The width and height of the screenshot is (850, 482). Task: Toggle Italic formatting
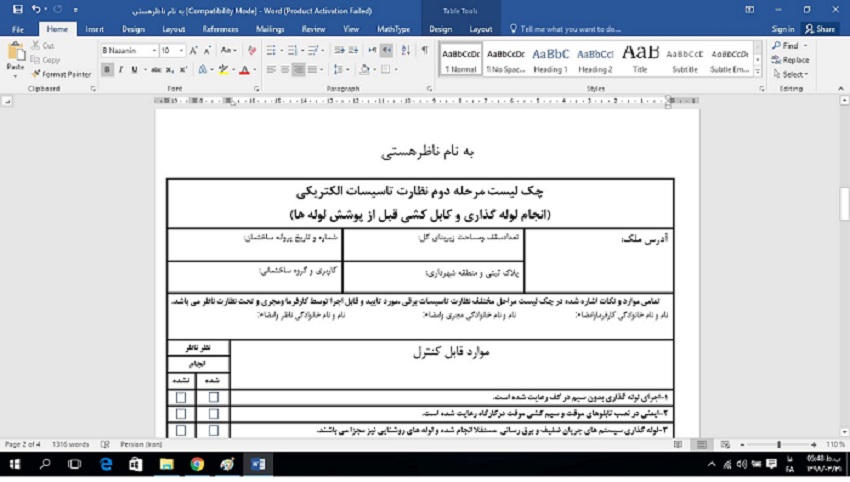[120, 69]
